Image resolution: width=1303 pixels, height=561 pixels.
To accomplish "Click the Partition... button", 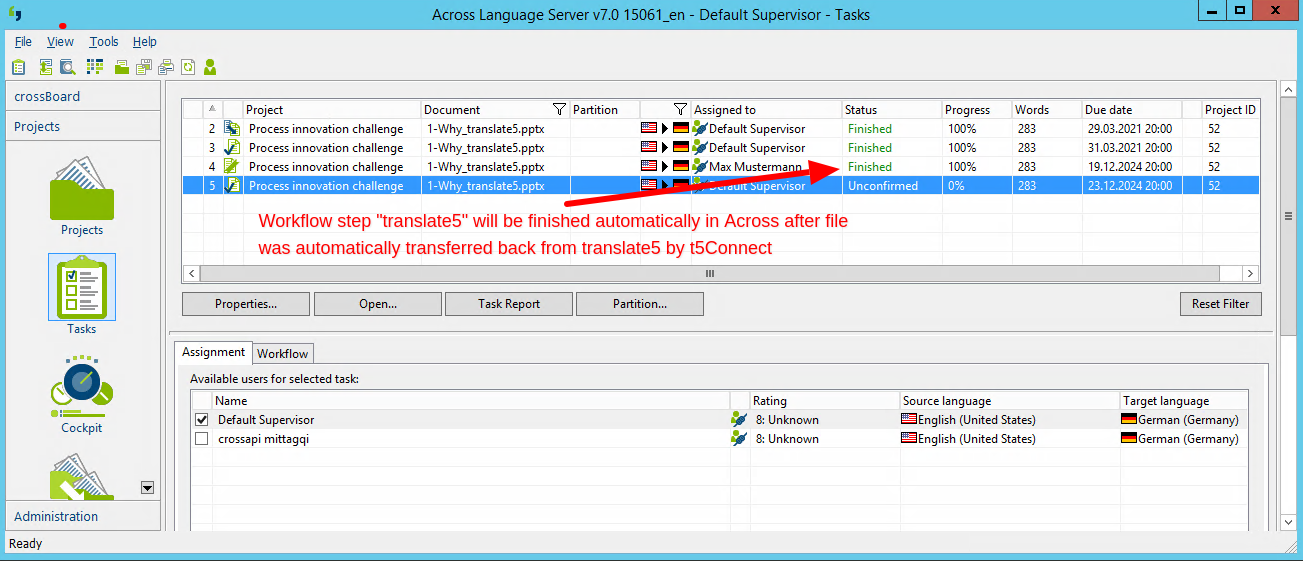I will 640,304.
